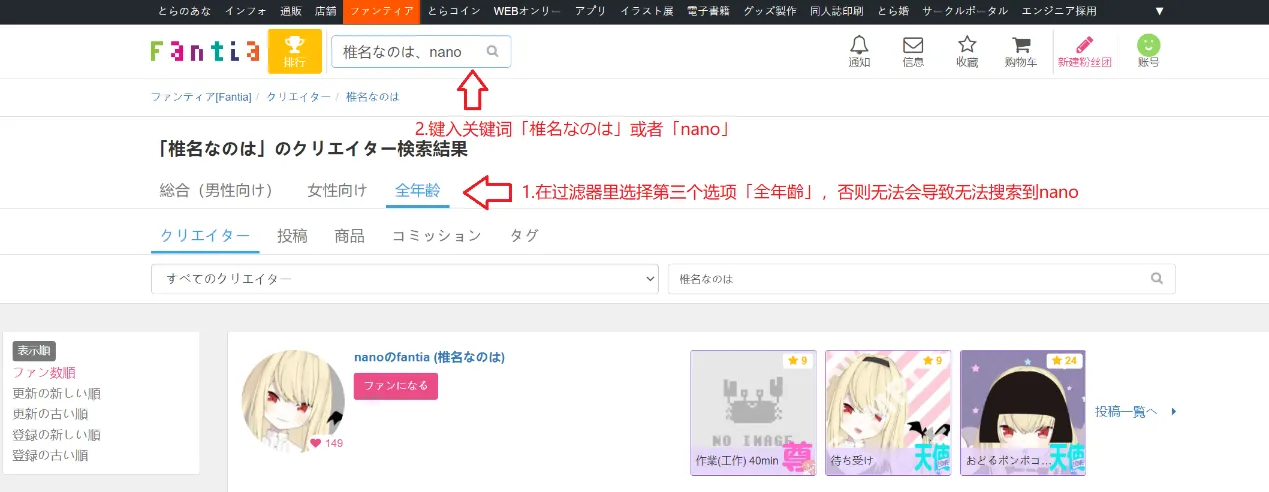This screenshot has width=1269, height=492.
Task: Click the search icon in creator filter field
Action: (x=1157, y=279)
